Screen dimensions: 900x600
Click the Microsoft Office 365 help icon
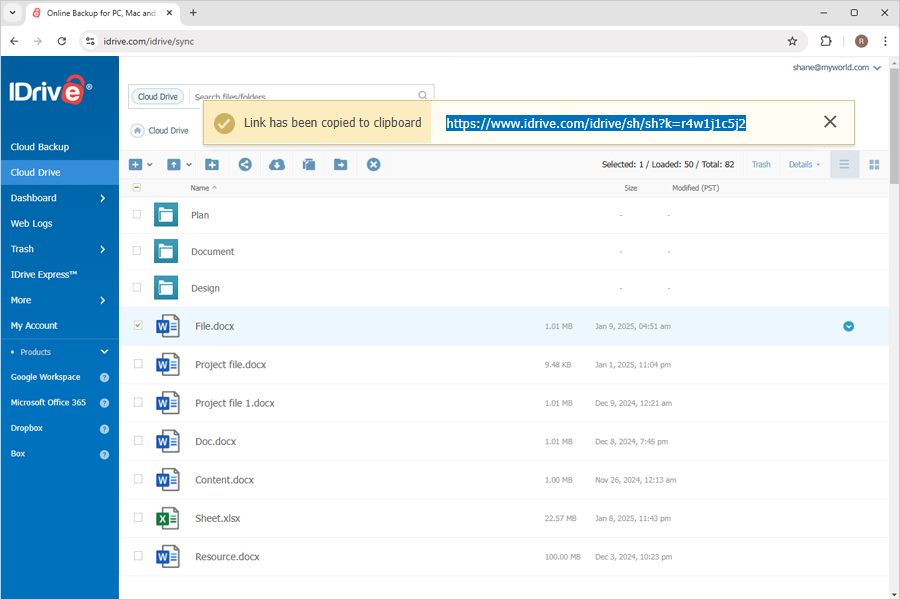tap(104, 403)
